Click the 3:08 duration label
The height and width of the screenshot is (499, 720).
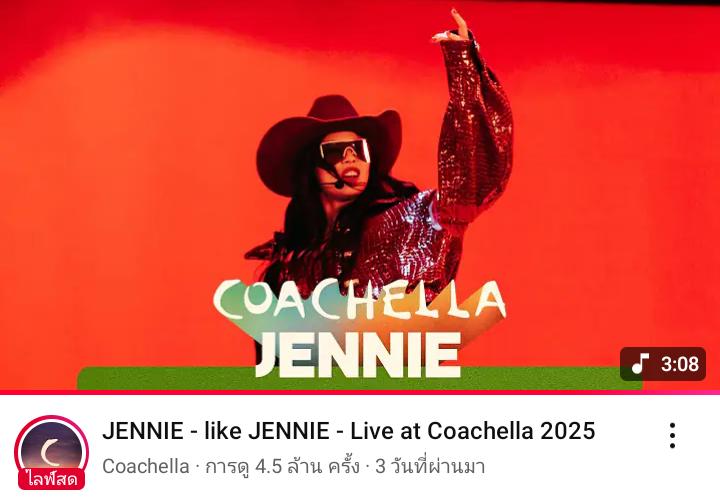click(x=680, y=364)
